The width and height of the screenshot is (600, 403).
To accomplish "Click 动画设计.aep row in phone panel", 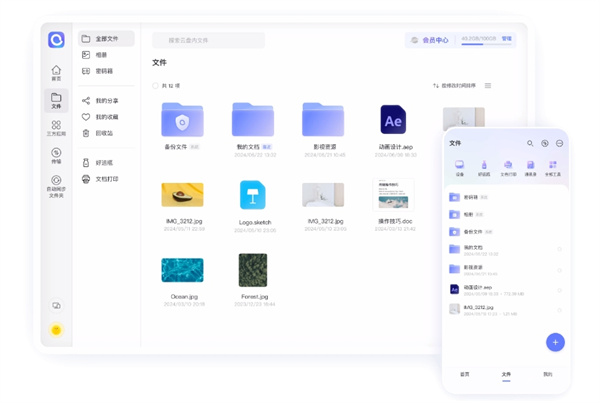I will (x=505, y=290).
